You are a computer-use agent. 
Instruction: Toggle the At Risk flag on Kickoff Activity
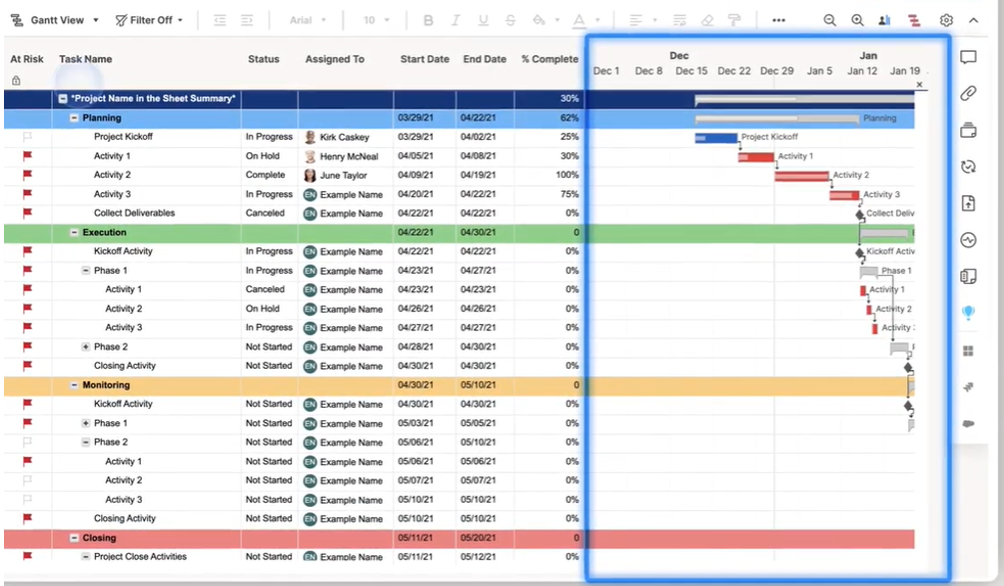pyautogui.click(x=27, y=251)
